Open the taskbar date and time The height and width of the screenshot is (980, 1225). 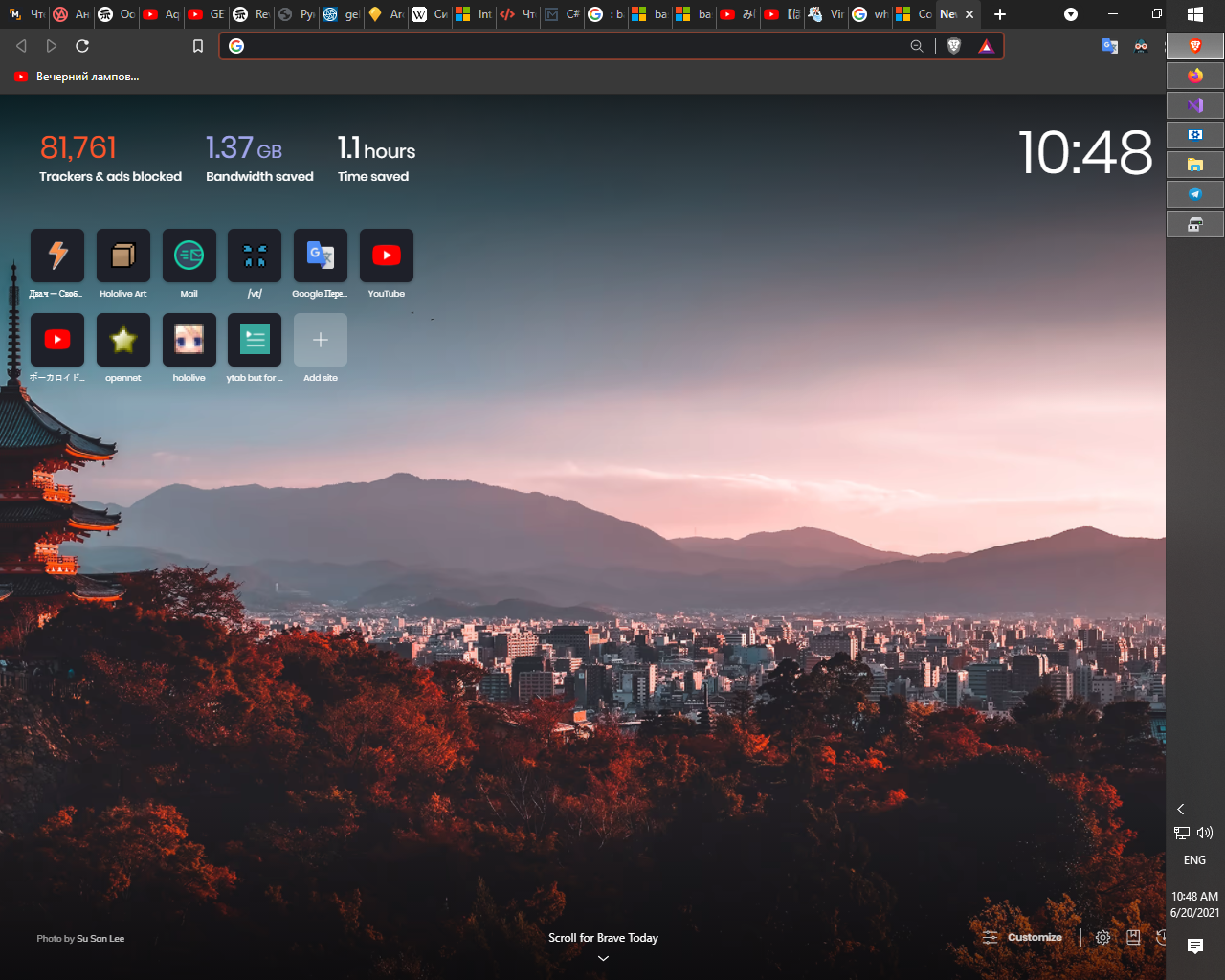[x=1195, y=904]
